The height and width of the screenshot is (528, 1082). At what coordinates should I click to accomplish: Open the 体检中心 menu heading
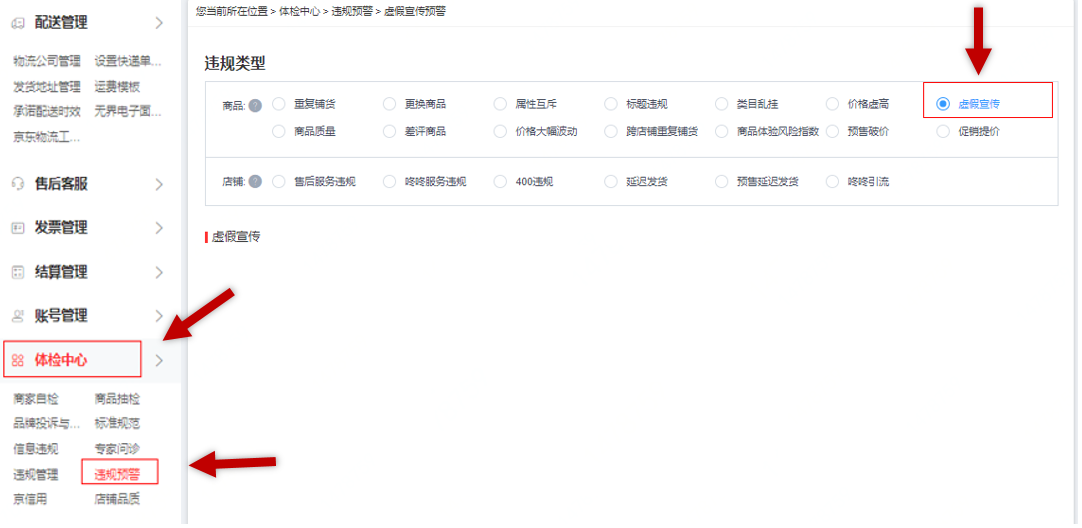(x=61, y=360)
